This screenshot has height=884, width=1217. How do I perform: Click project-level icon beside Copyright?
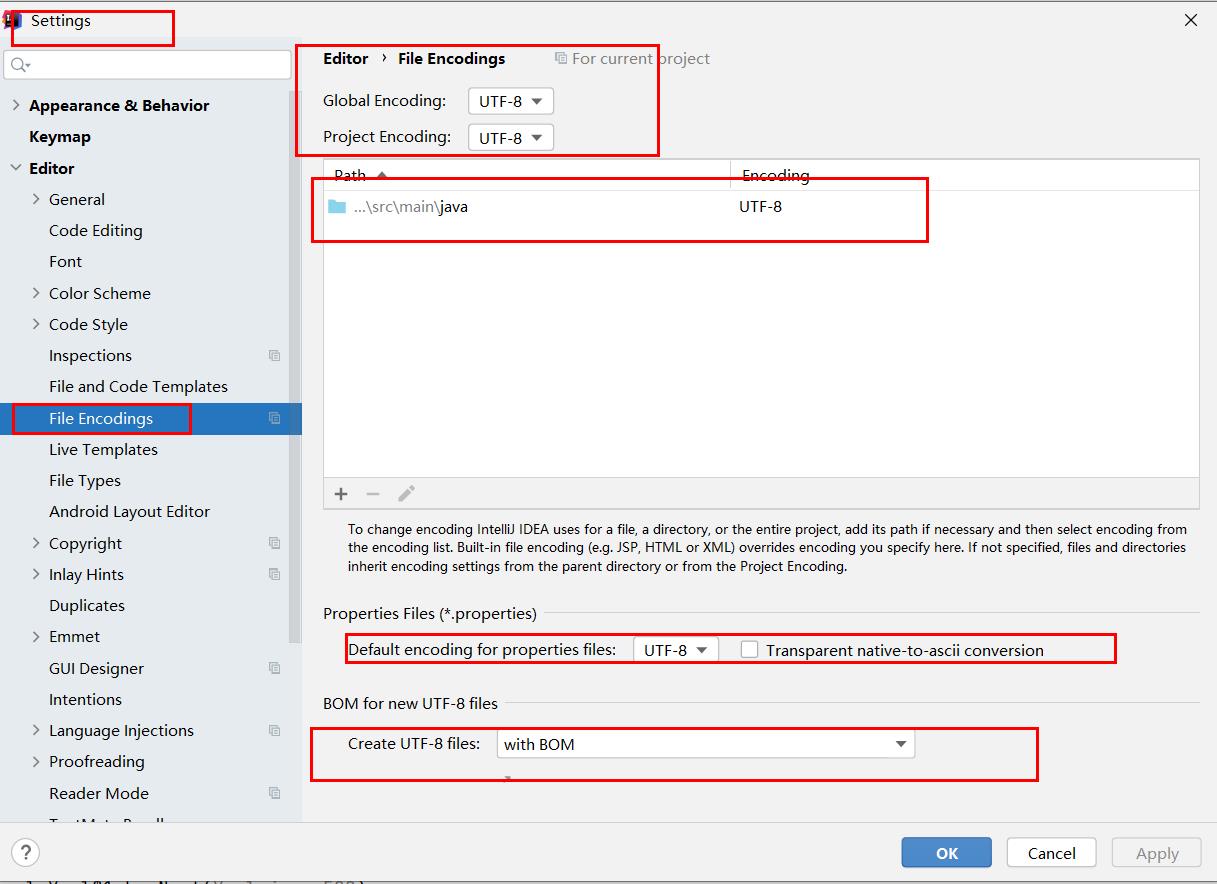[274, 543]
